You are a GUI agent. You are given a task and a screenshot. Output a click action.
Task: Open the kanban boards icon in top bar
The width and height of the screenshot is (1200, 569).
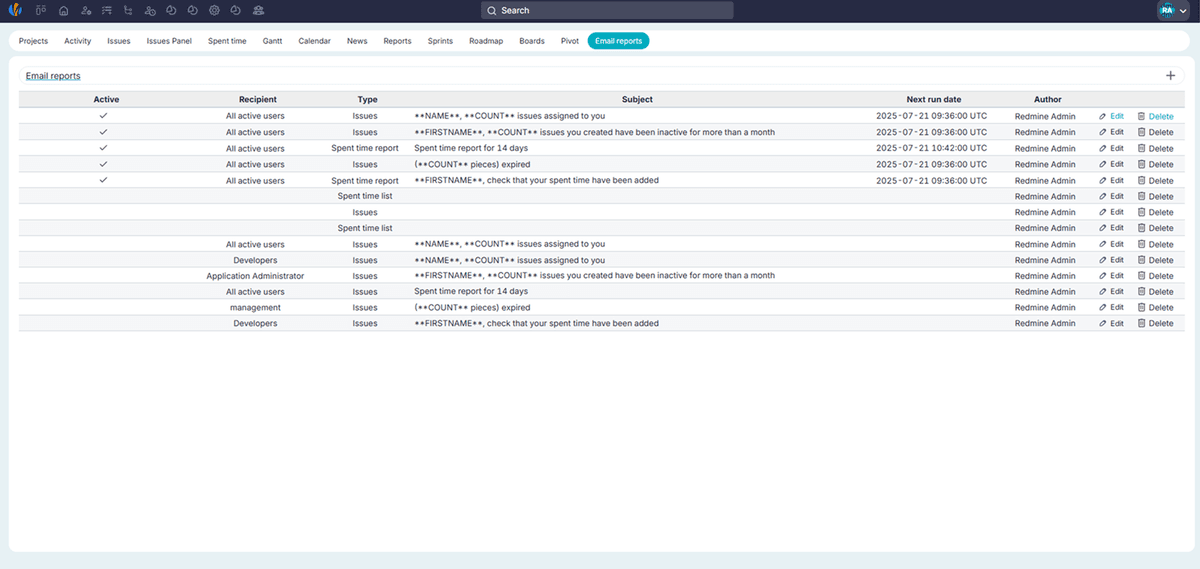41,10
